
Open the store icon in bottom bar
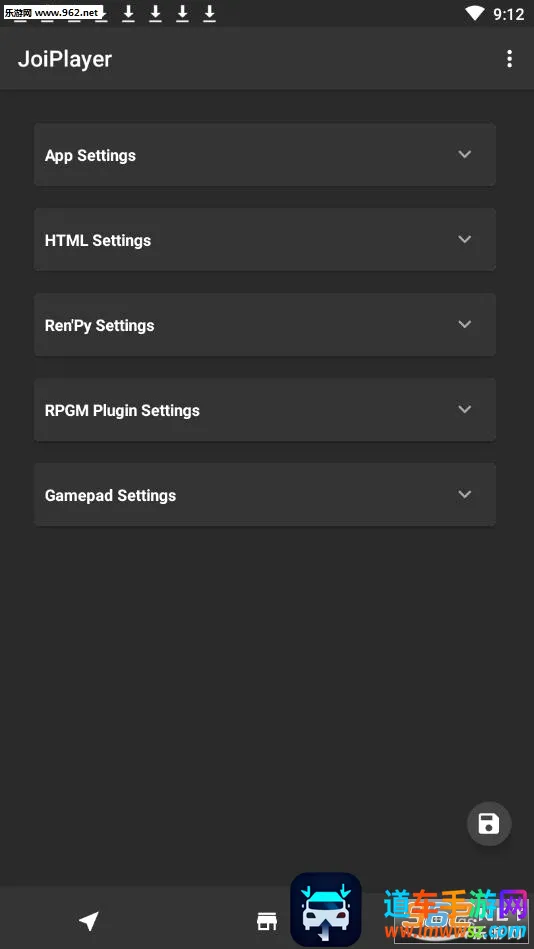(266, 921)
